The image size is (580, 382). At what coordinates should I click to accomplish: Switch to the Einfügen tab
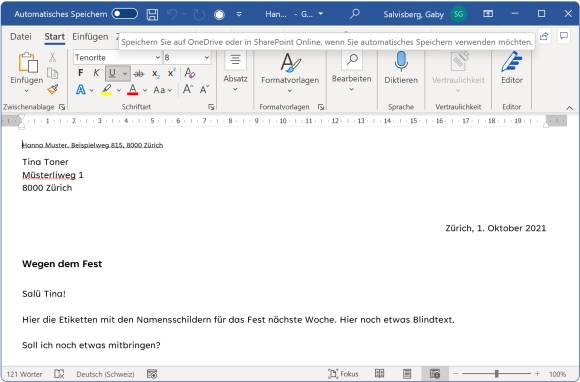point(90,37)
